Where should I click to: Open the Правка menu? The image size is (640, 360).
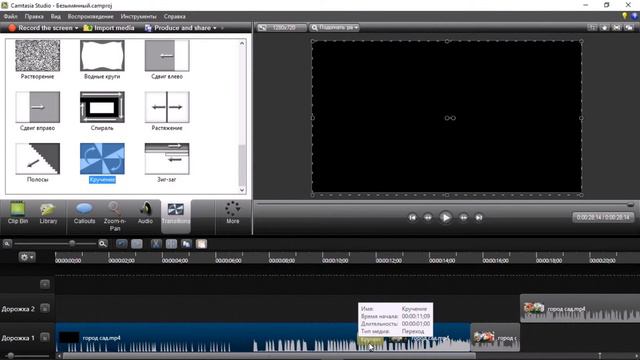pos(34,16)
